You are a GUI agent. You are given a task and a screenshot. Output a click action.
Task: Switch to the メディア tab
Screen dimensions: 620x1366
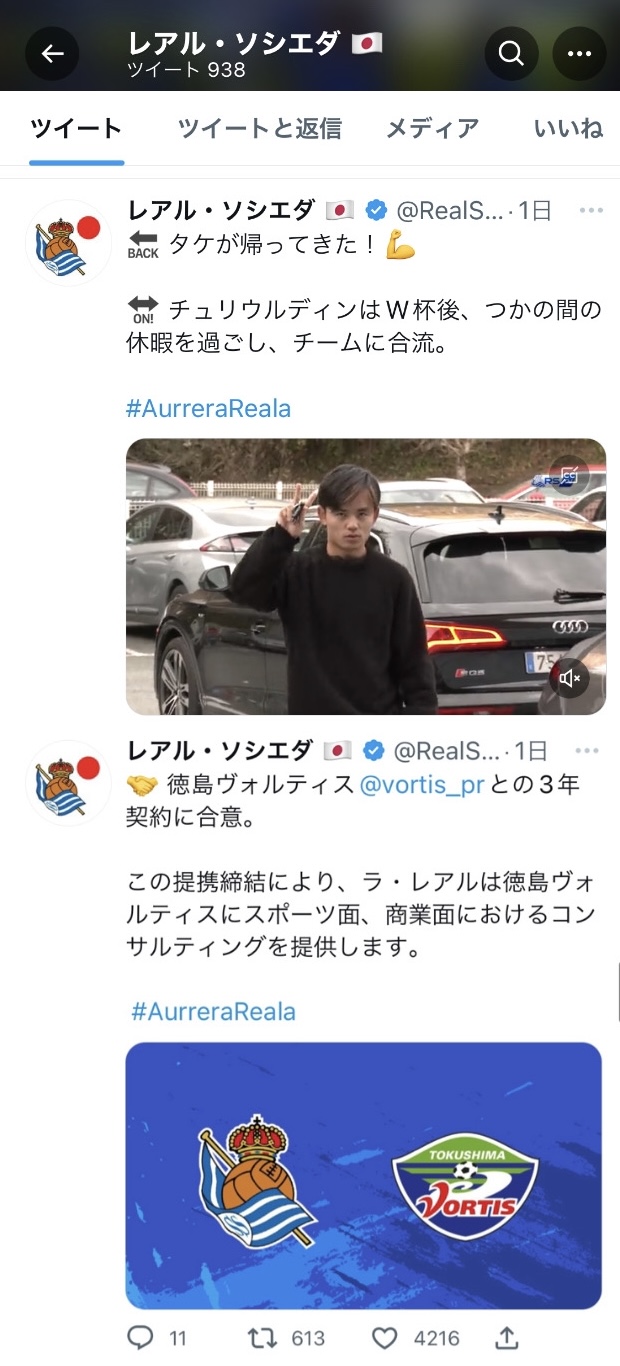[x=433, y=128]
